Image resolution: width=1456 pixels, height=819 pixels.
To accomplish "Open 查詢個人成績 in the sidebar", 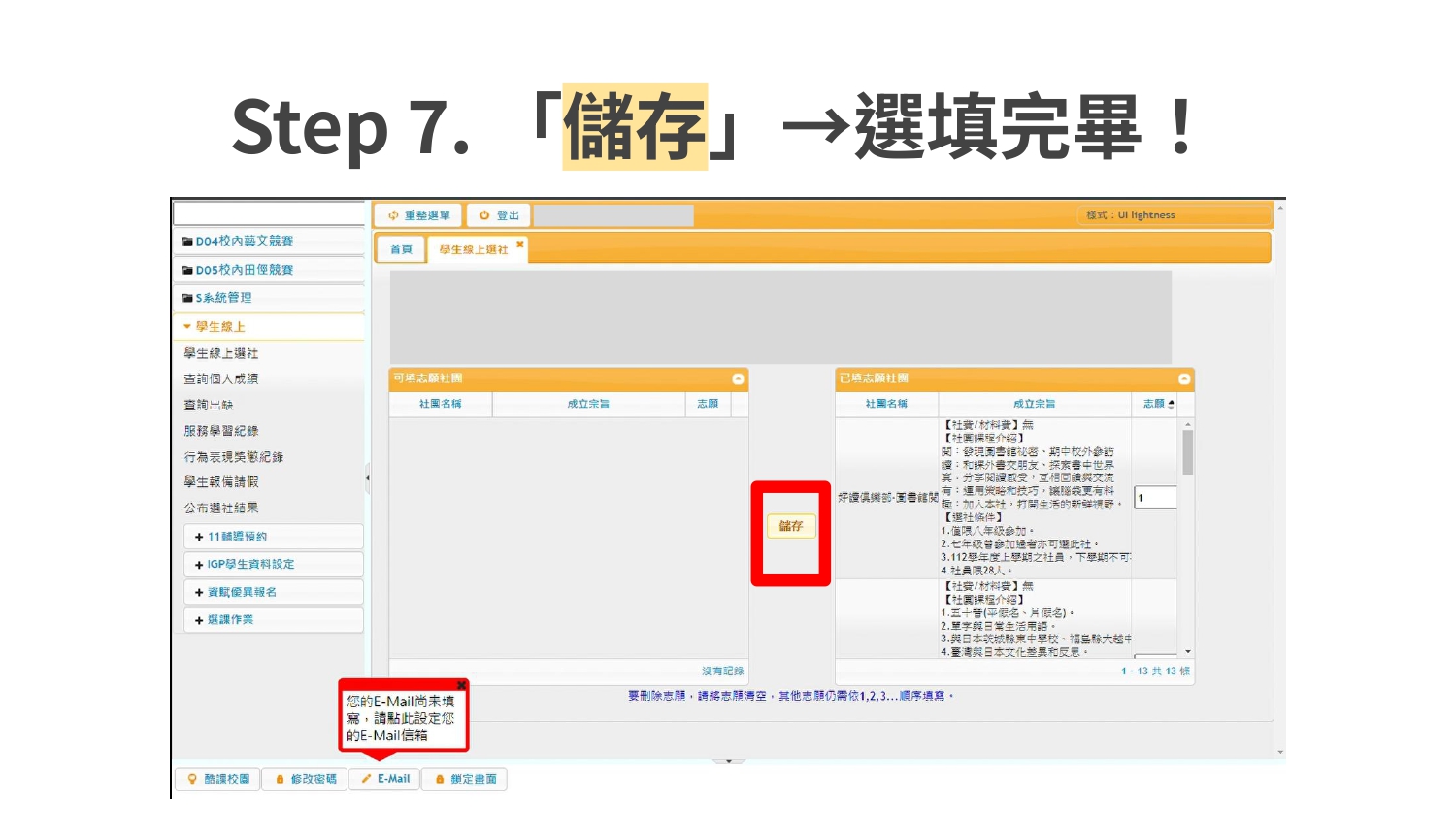I will (x=221, y=379).
